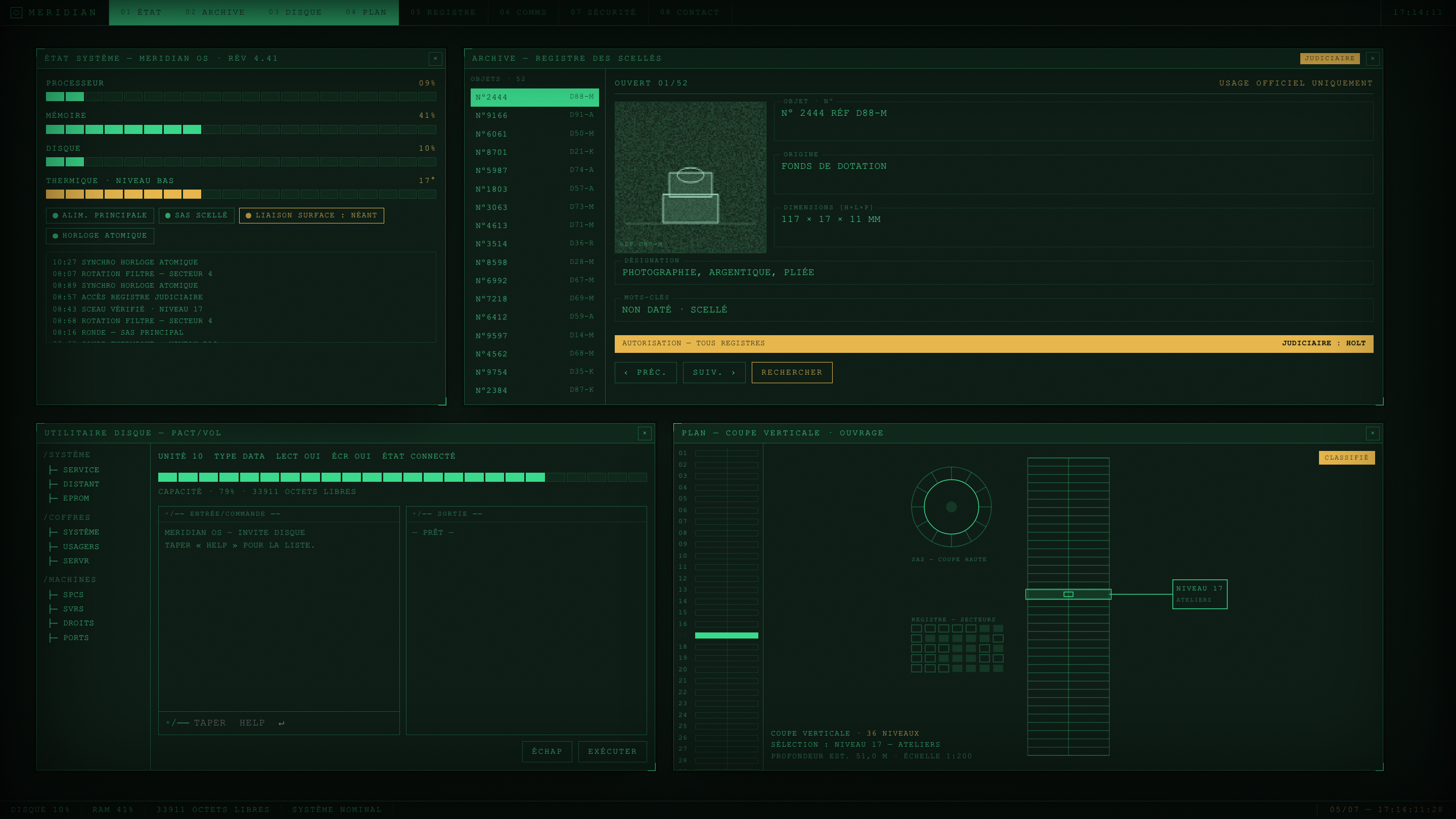Go to previous record with PRÉC.
1456x819 pixels.
(646, 373)
